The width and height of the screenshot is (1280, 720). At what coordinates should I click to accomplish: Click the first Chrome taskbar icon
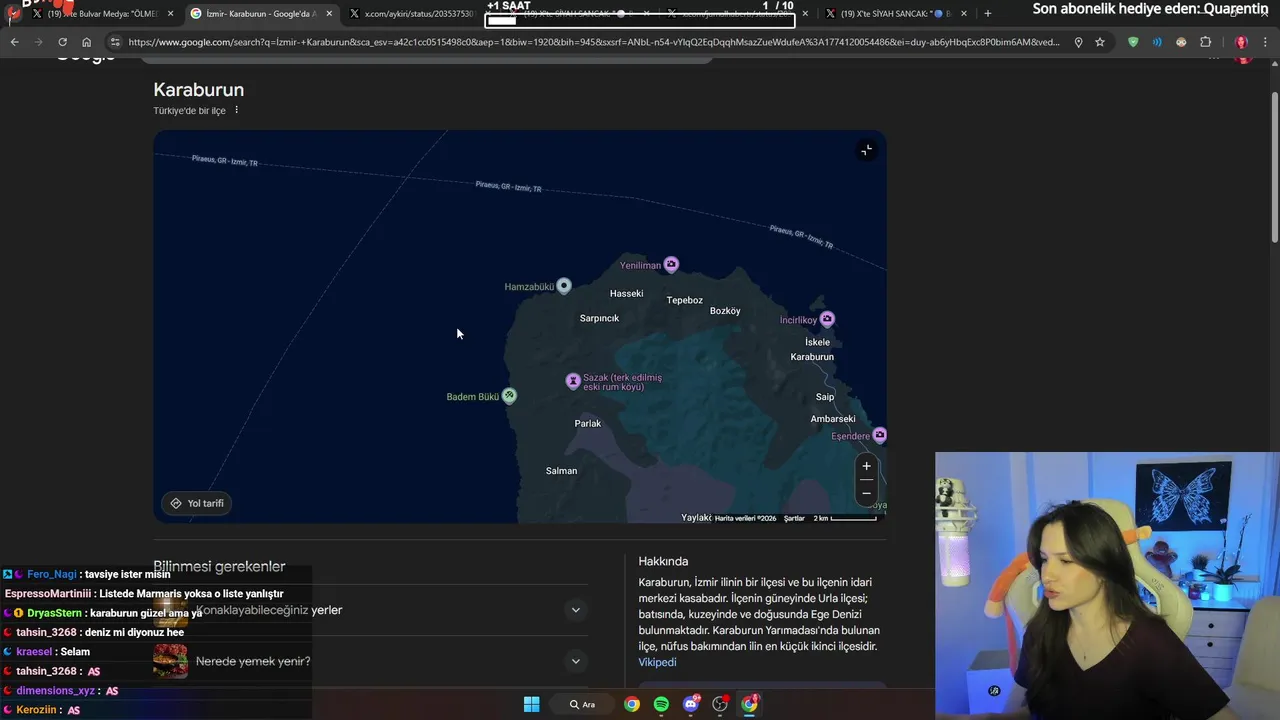(632, 704)
